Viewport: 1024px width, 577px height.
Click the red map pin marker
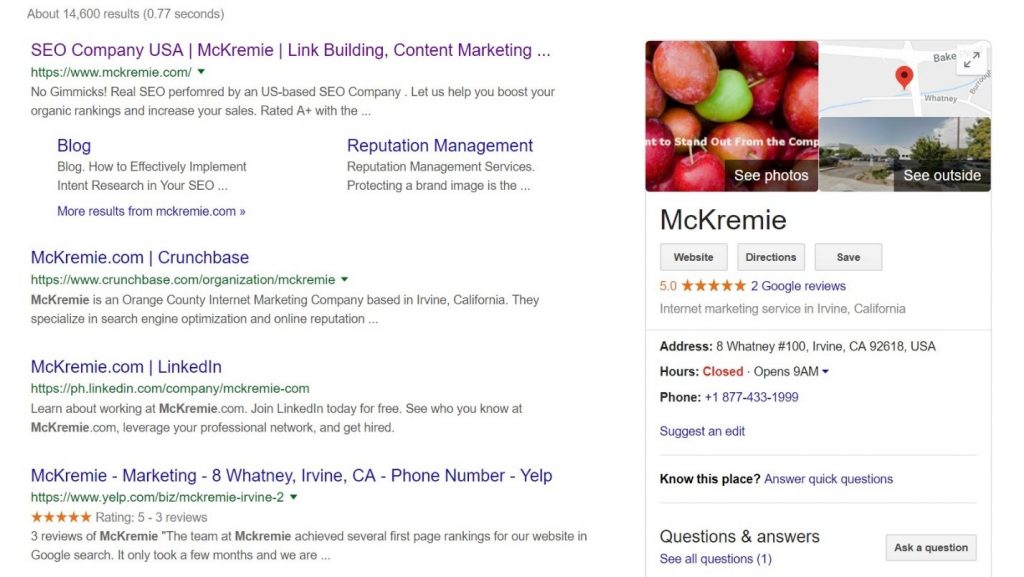(904, 77)
